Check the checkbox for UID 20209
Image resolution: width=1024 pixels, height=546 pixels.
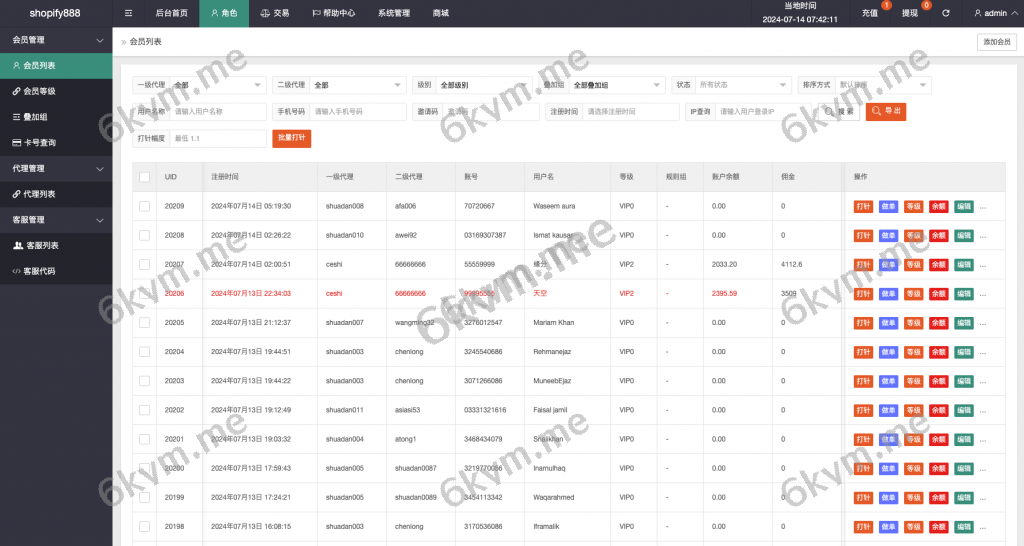click(x=144, y=206)
